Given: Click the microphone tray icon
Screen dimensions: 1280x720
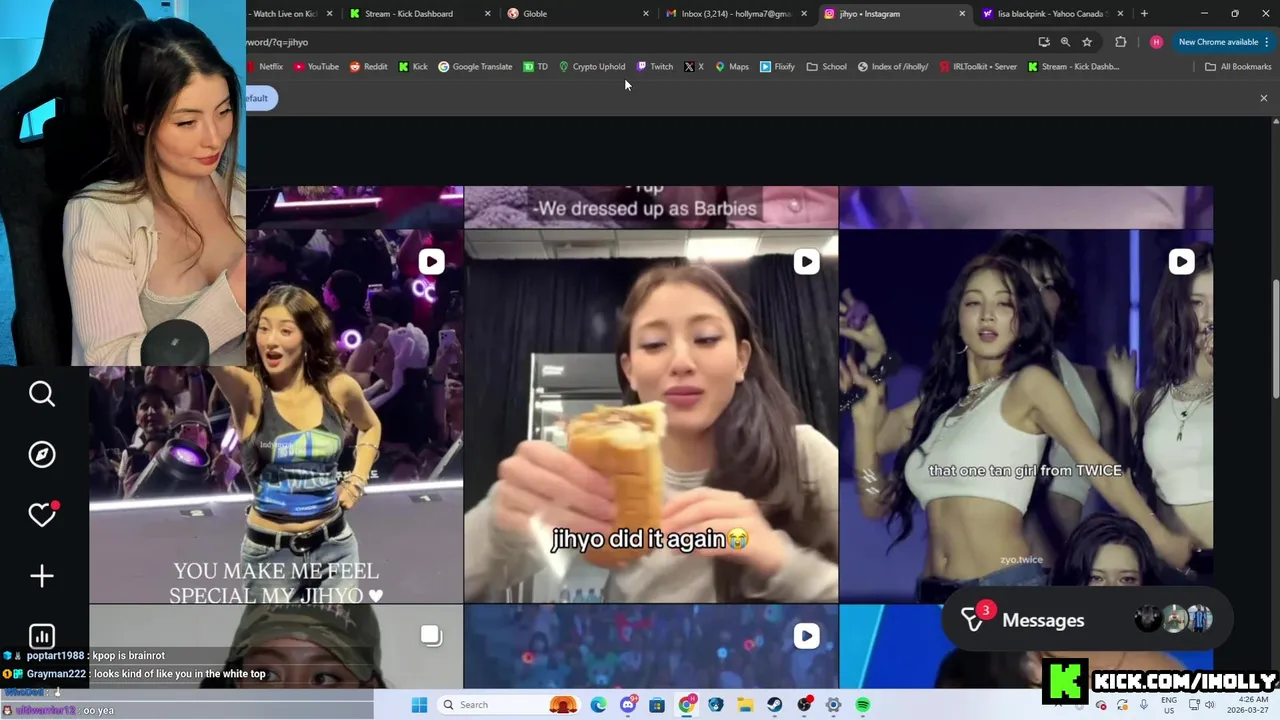Looking at the screenshot, I should (1144, 705).
